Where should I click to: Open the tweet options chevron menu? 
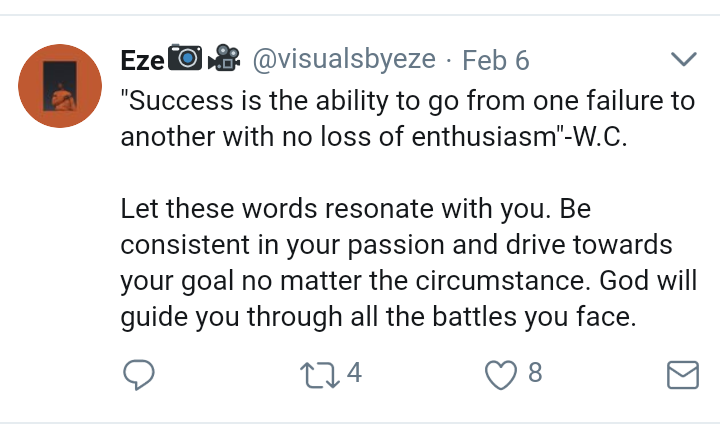point(682,60)
